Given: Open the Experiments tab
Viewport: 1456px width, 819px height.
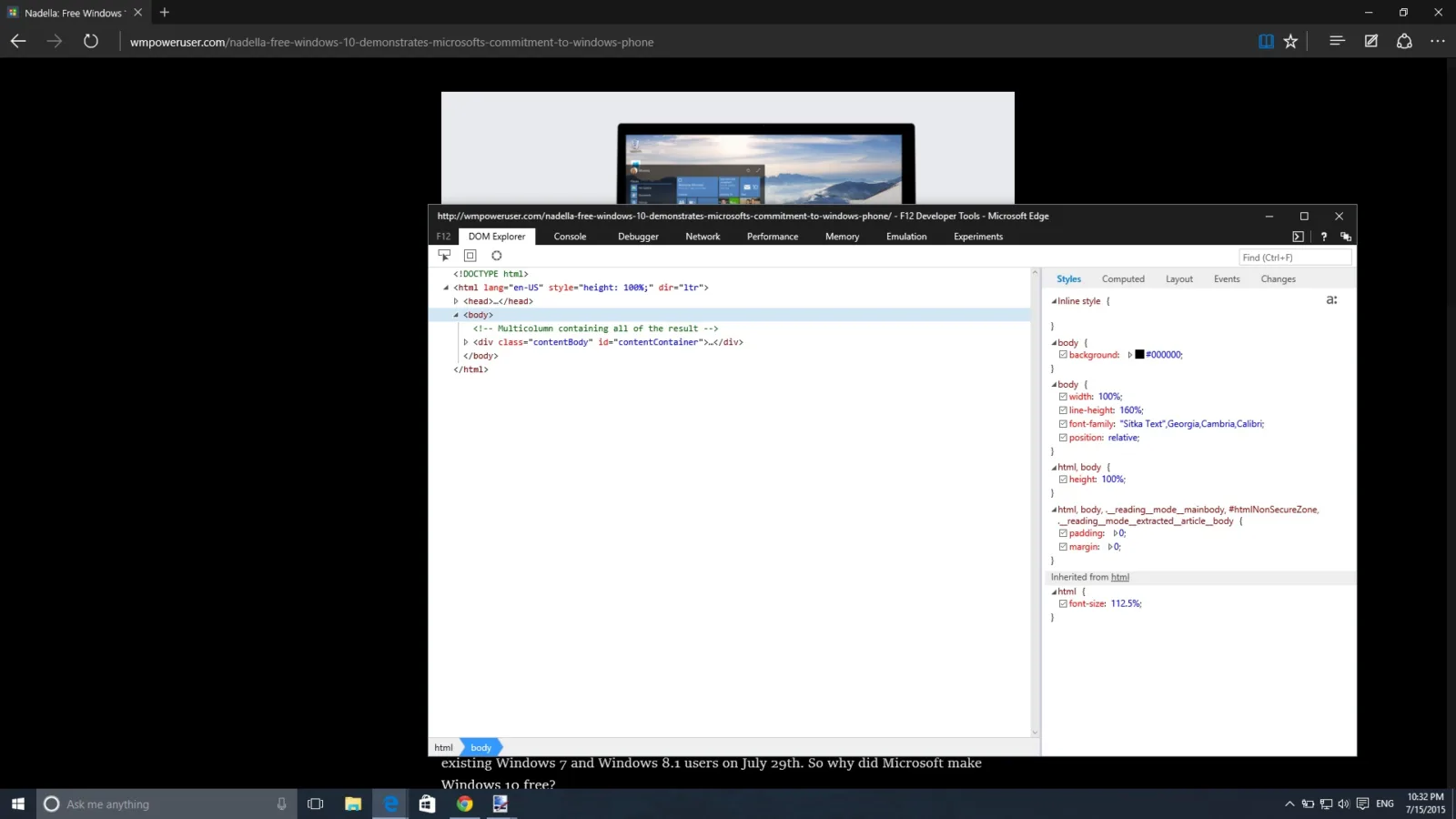Looking at the screenshot, I should click(978, 237).
